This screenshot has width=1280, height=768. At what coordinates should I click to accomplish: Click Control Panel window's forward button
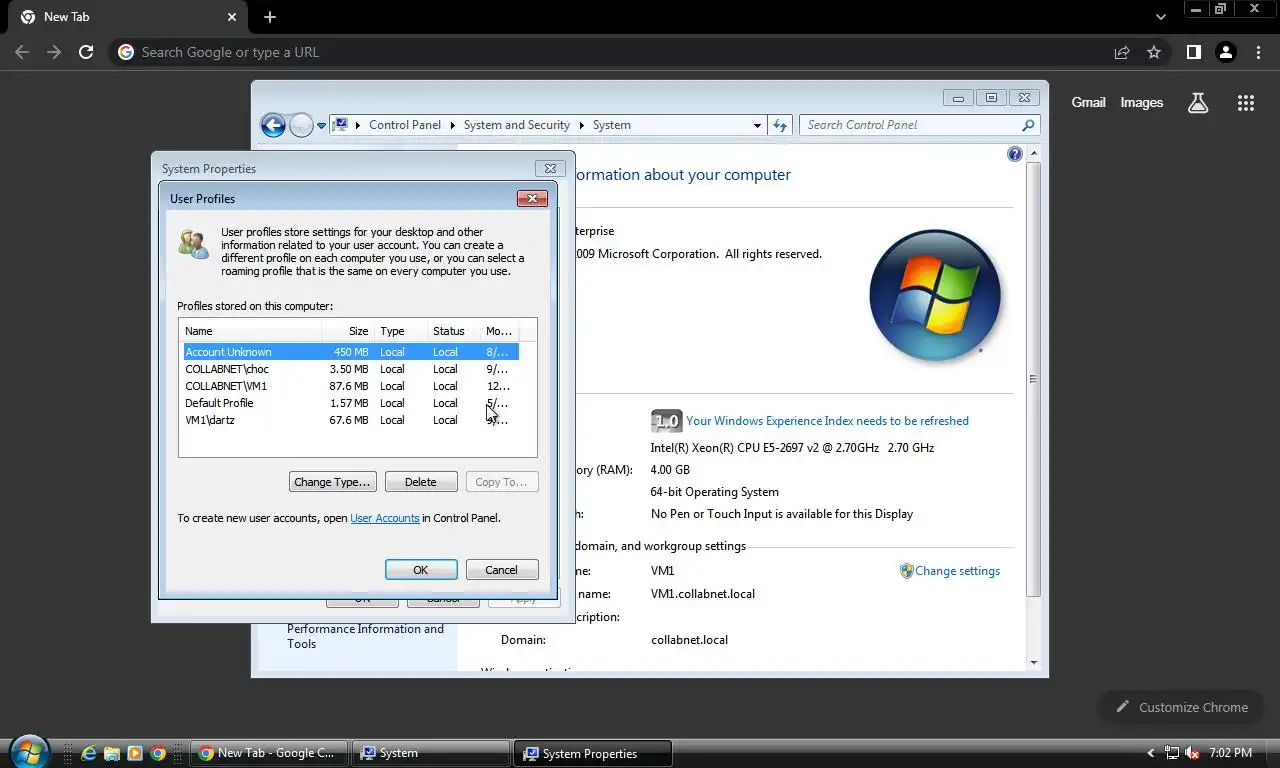[301, 125]
